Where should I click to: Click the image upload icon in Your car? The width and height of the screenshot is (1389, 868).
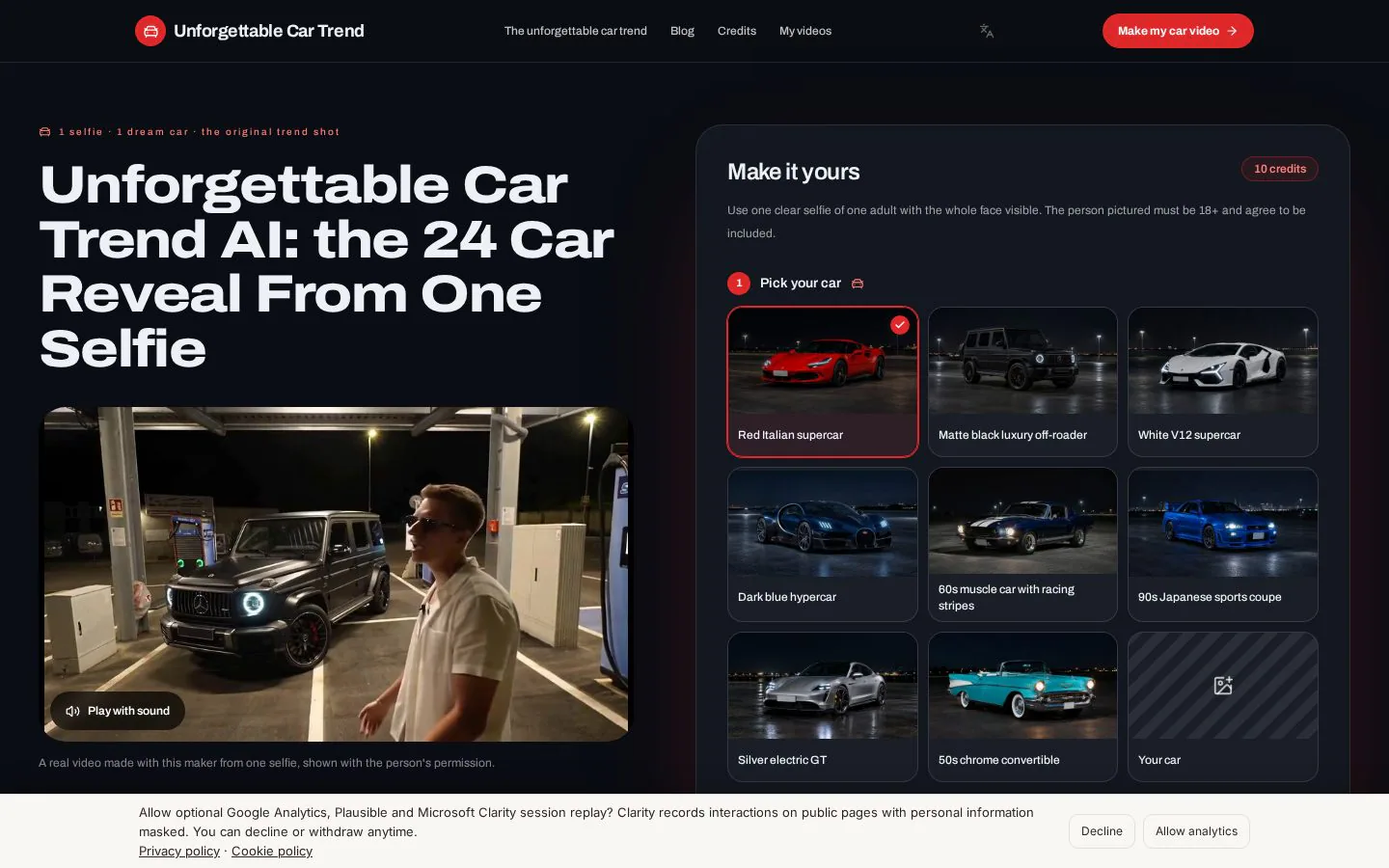(x=1223, y=686)
